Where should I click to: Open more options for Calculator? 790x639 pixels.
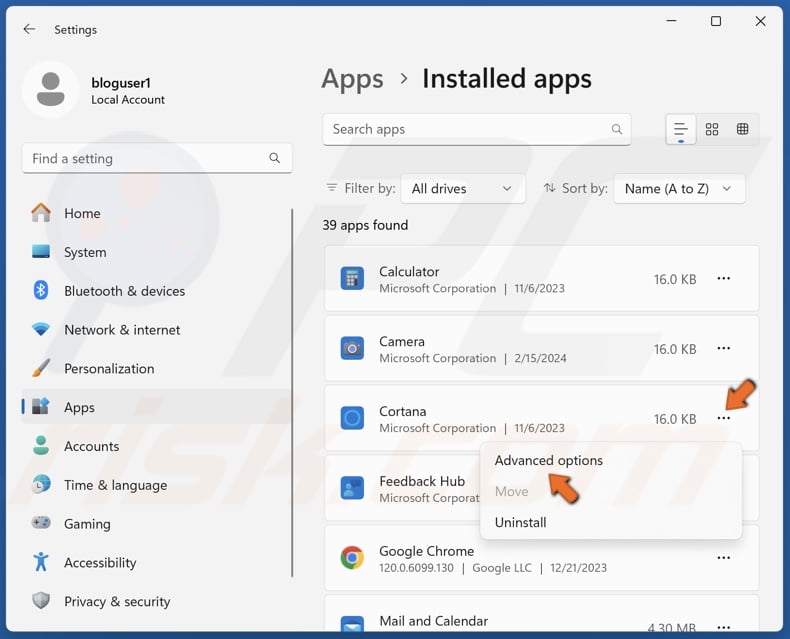click(724, 279)
